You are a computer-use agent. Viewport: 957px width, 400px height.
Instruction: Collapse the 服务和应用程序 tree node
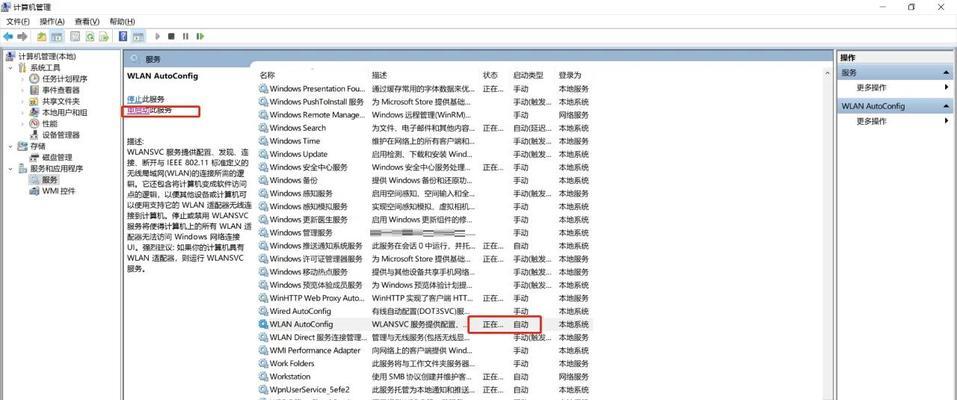(x=10, y=169)
